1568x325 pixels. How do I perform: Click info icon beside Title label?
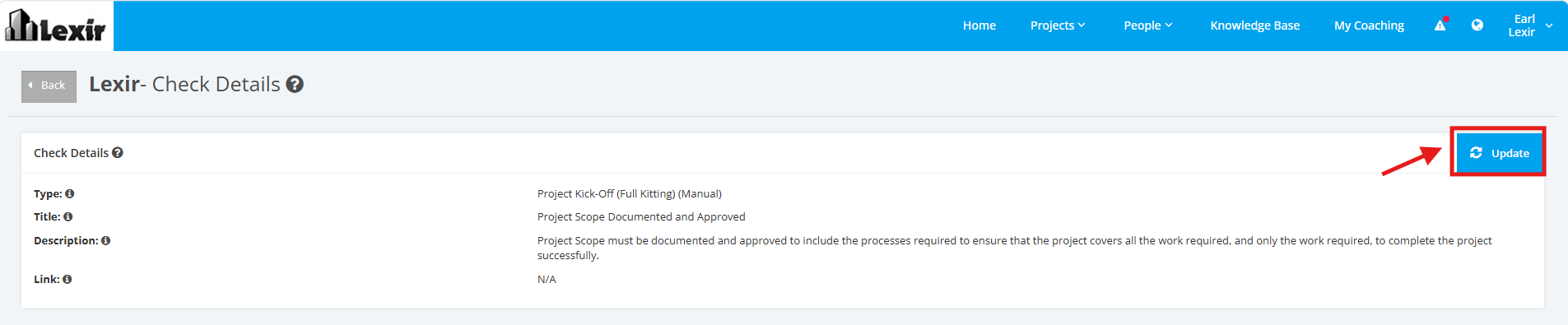(68, 217)
